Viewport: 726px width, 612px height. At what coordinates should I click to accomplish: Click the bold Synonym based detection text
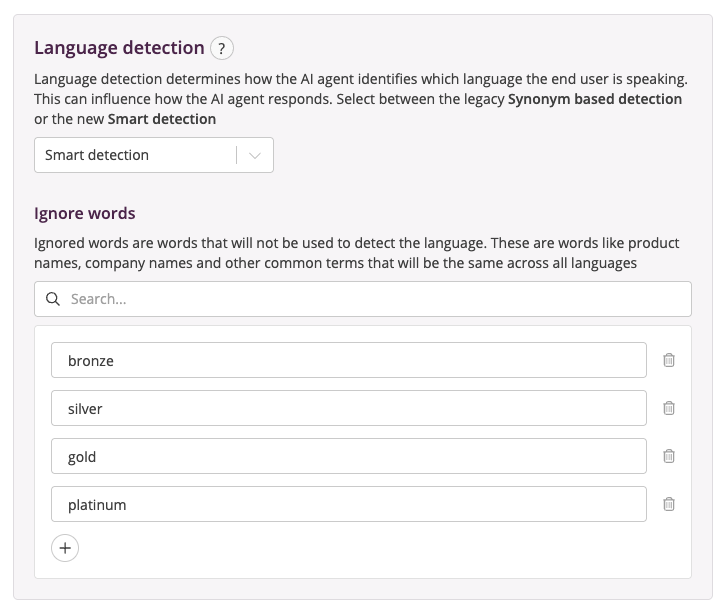click(x=595, y=99)
